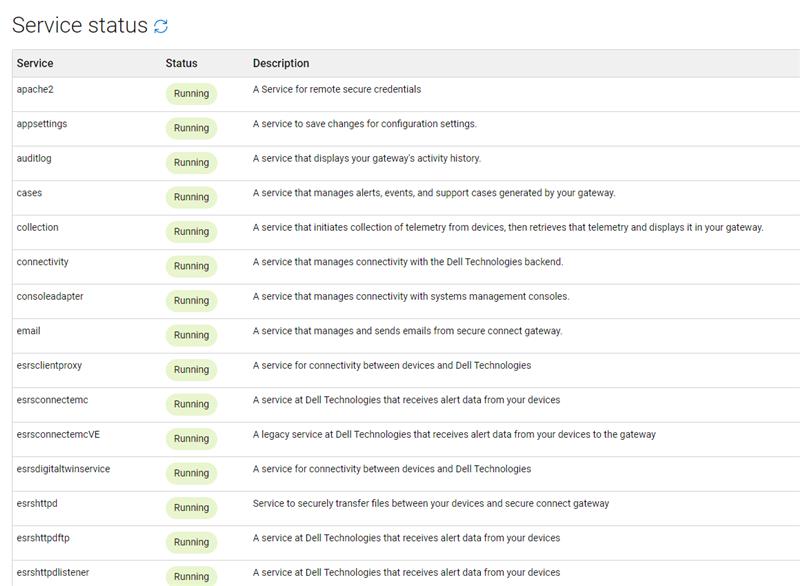800x586 pixels.
Task: Click the Running badge for esrshttpdftp
Action: coord(191,542)
